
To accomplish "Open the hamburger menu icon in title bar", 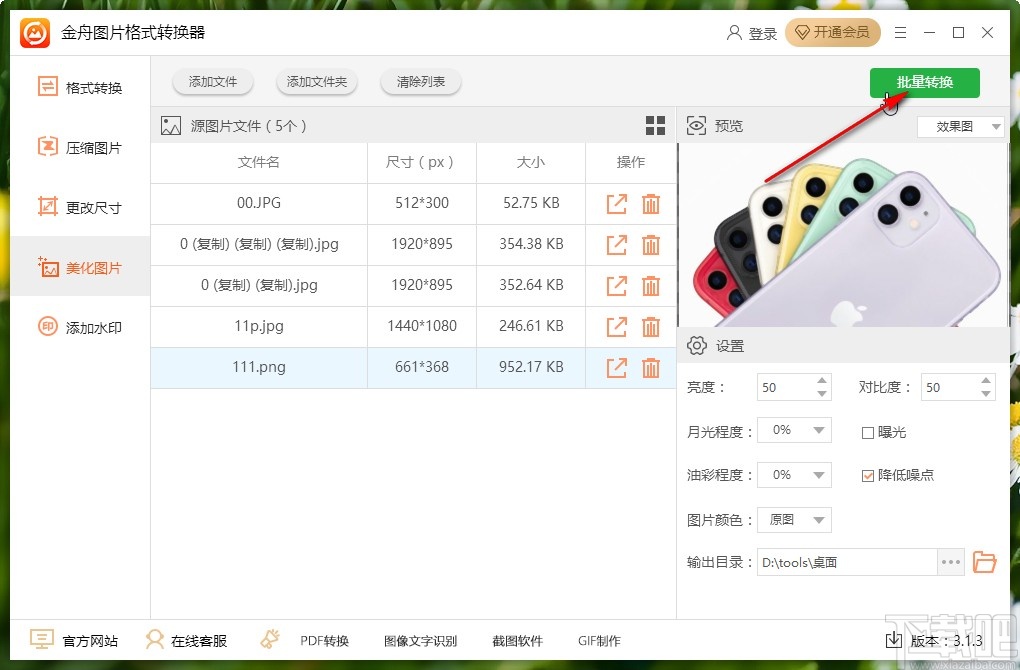I will [x=900, y=33].
